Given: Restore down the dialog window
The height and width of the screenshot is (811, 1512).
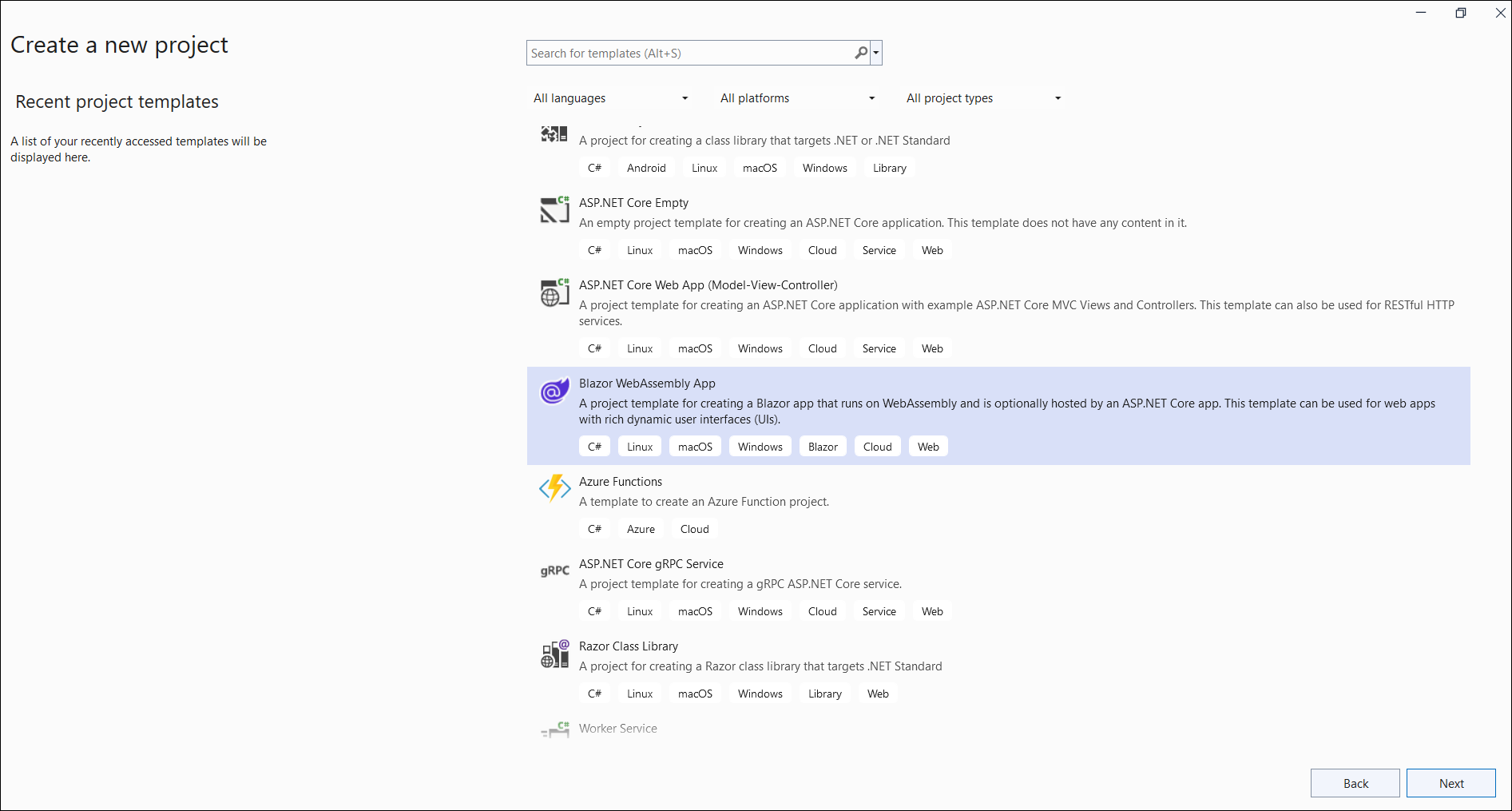Looking at the screenshot, I should tap(1461, 13).
